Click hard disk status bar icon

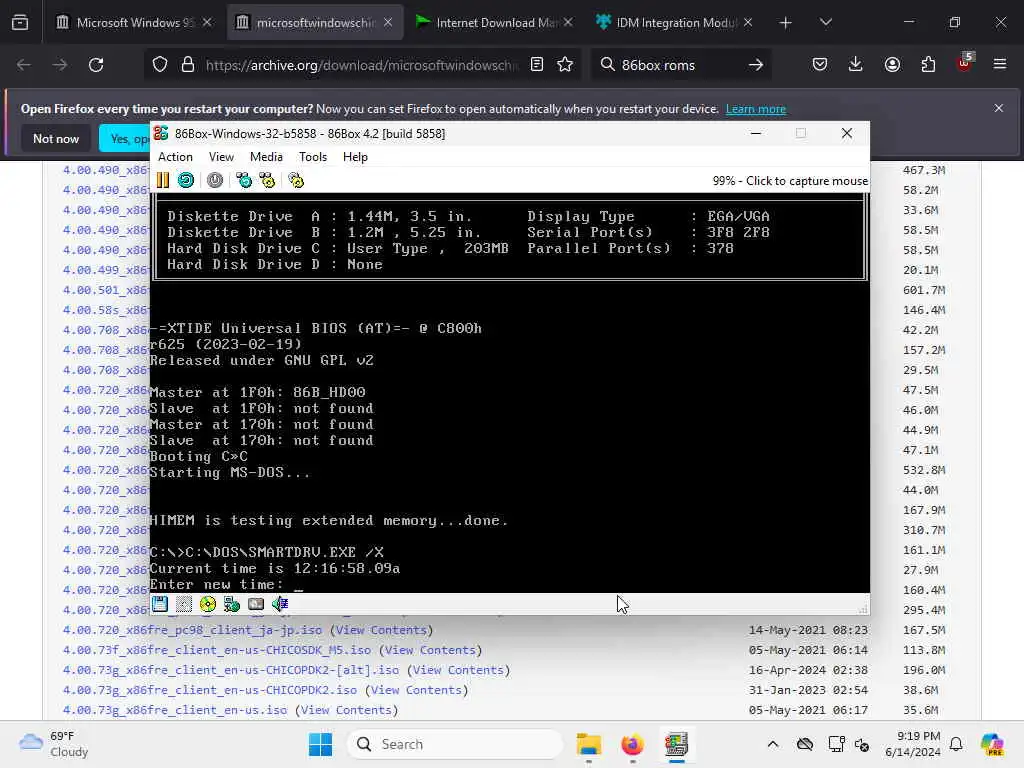(256, 604)
